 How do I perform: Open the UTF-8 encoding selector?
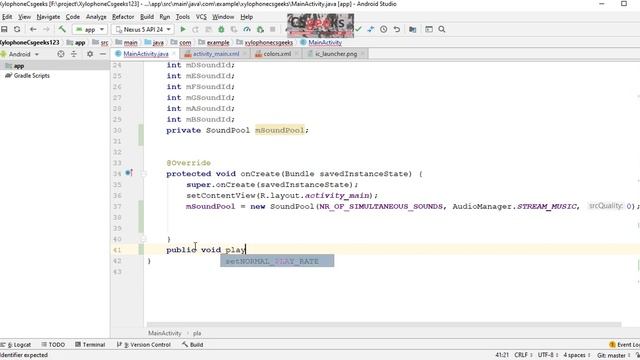point(547,355)
